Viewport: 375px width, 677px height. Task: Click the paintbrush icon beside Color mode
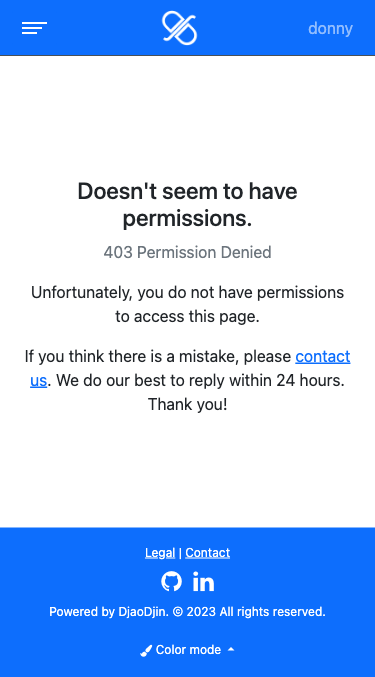[x=146, y=650]
